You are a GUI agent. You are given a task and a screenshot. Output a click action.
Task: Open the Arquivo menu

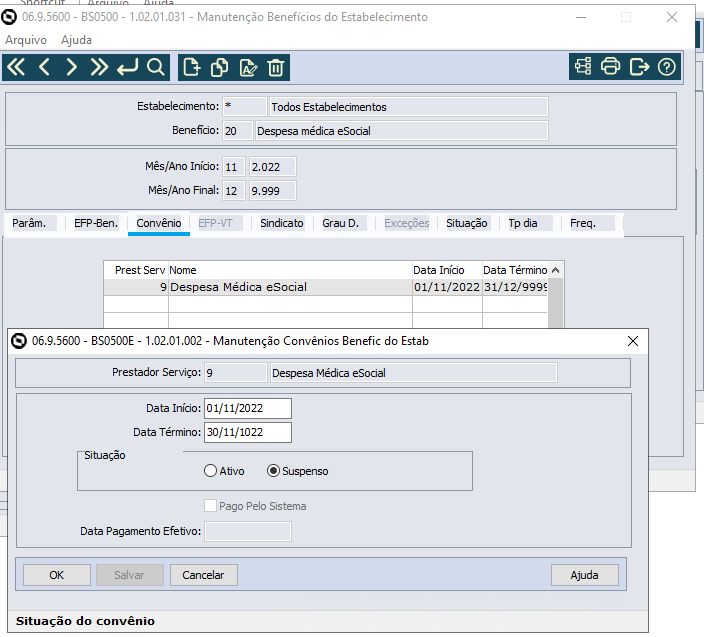(x=26, y=40)
